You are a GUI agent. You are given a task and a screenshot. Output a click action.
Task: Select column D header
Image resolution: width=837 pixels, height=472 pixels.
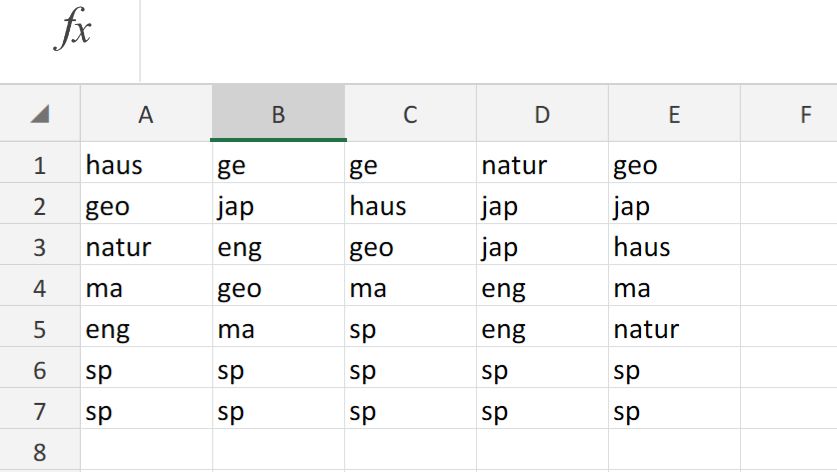click(542, 113)
